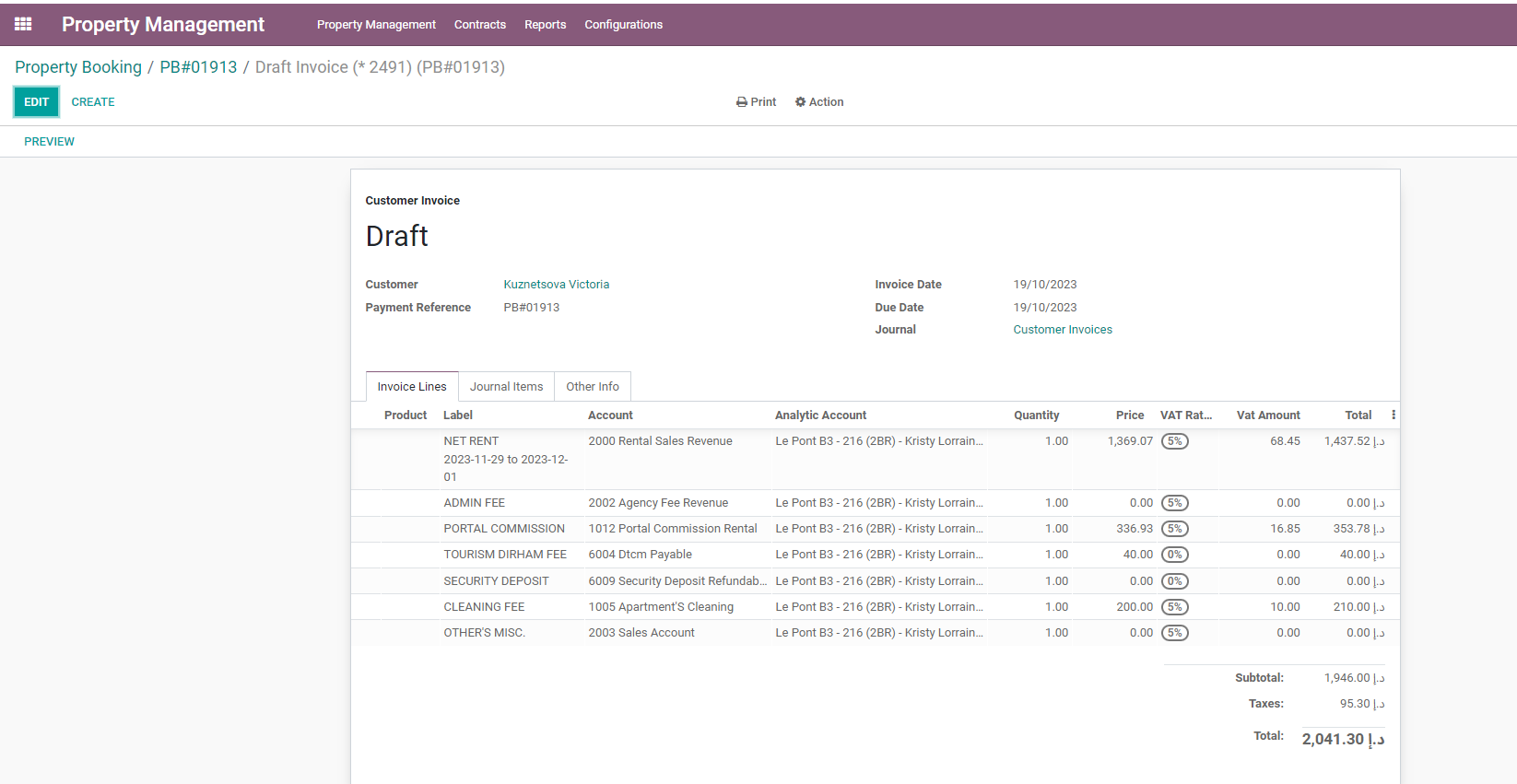This screenshot has height=784, width=1517.
Task: Click price 200.00 in CLEANING FEE row
Action: [1135, 607]
